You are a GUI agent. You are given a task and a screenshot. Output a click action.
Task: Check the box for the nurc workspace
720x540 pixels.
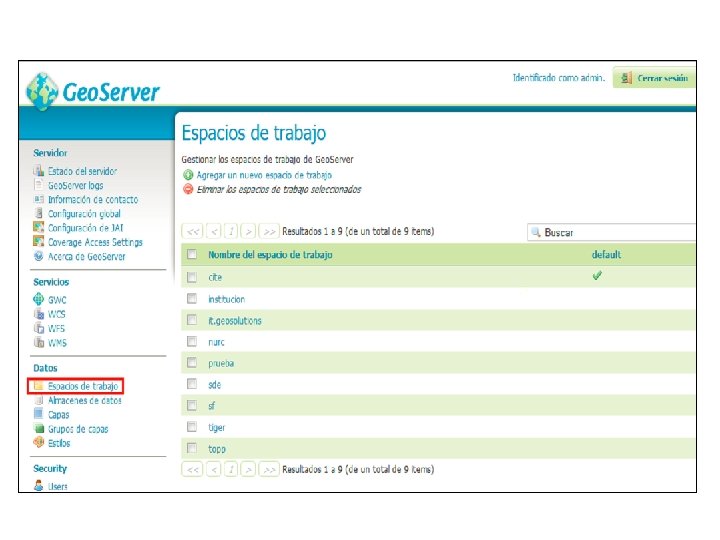pos(192,341)
